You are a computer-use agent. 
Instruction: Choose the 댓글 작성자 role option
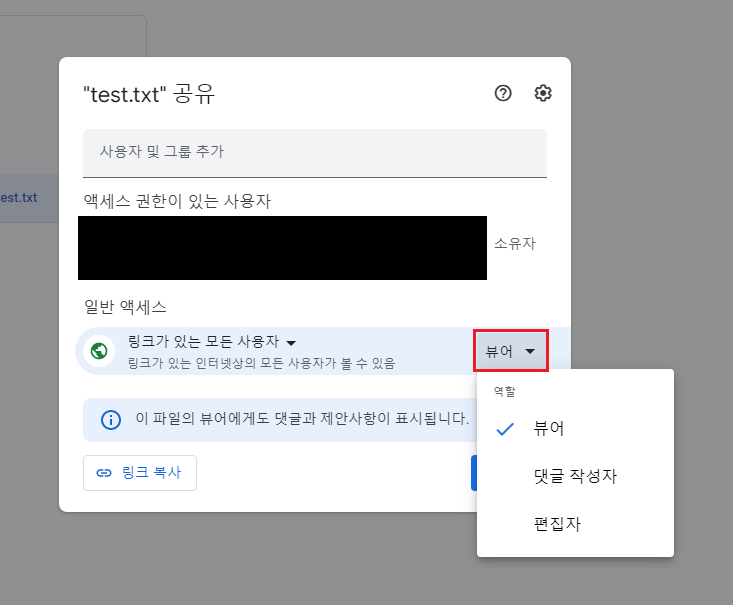point(575,476)
